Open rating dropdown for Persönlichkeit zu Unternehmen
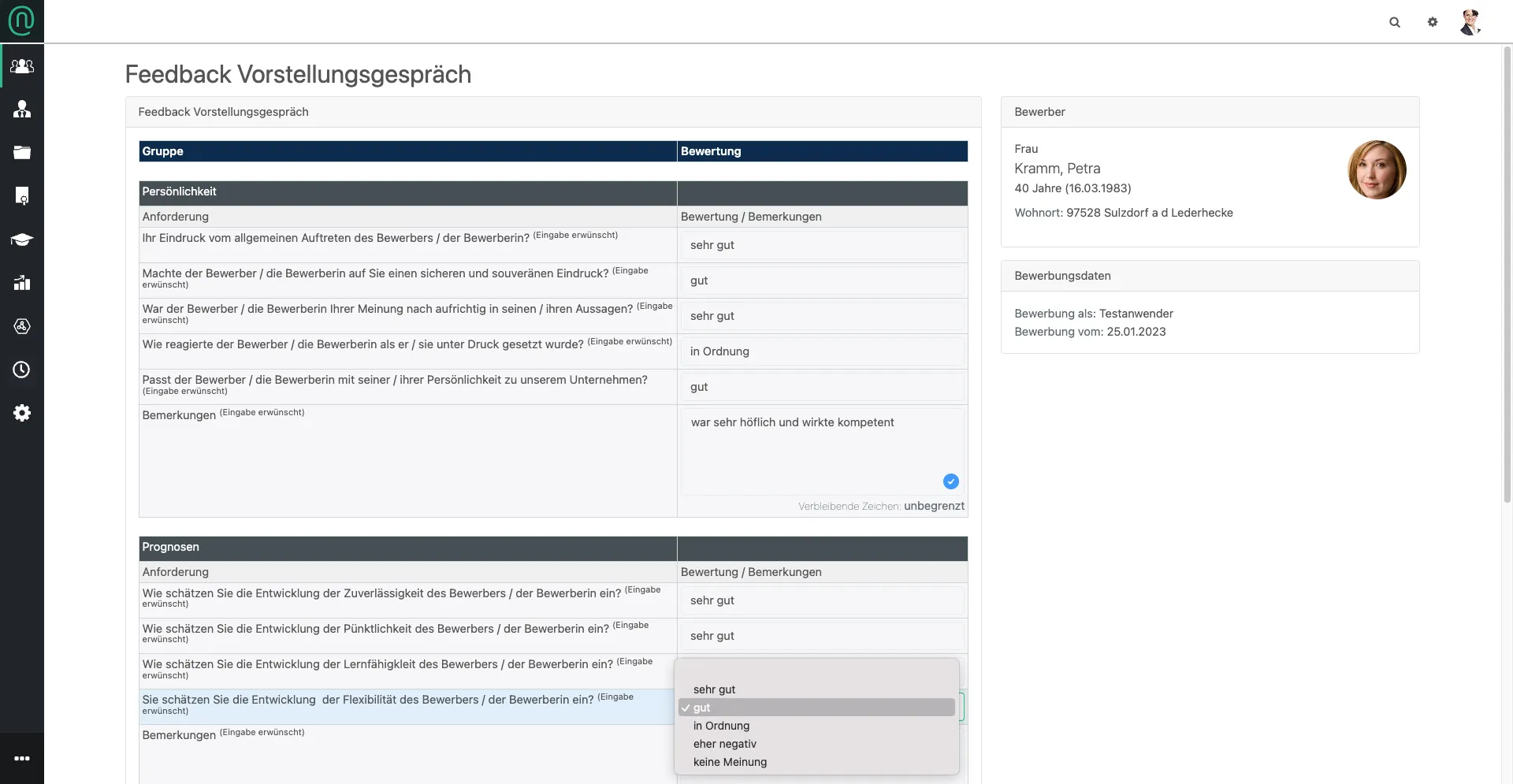The height and width of the screenshot is (784, 1513). click(x=822, y=387)
